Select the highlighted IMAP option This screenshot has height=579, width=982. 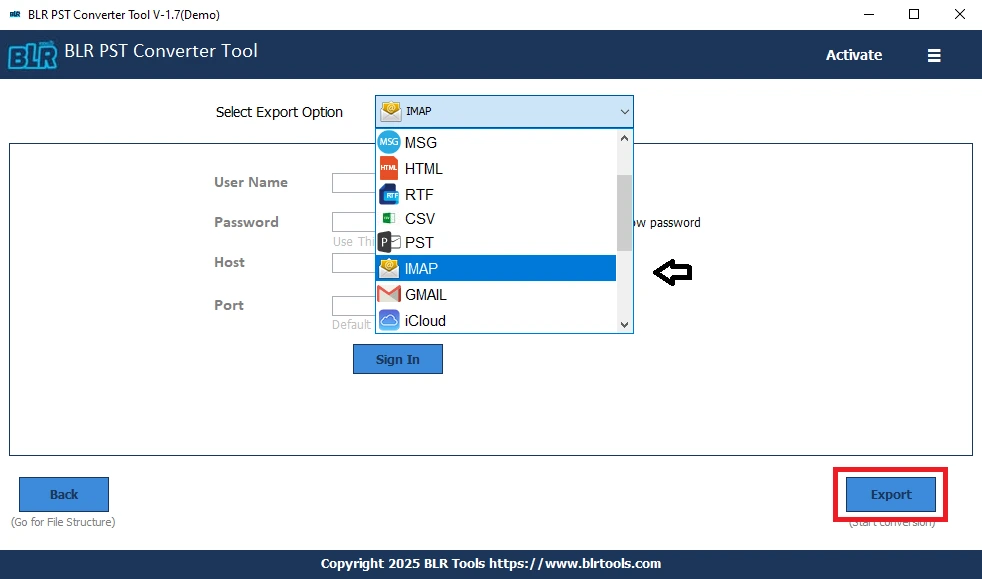coord(496,269)
